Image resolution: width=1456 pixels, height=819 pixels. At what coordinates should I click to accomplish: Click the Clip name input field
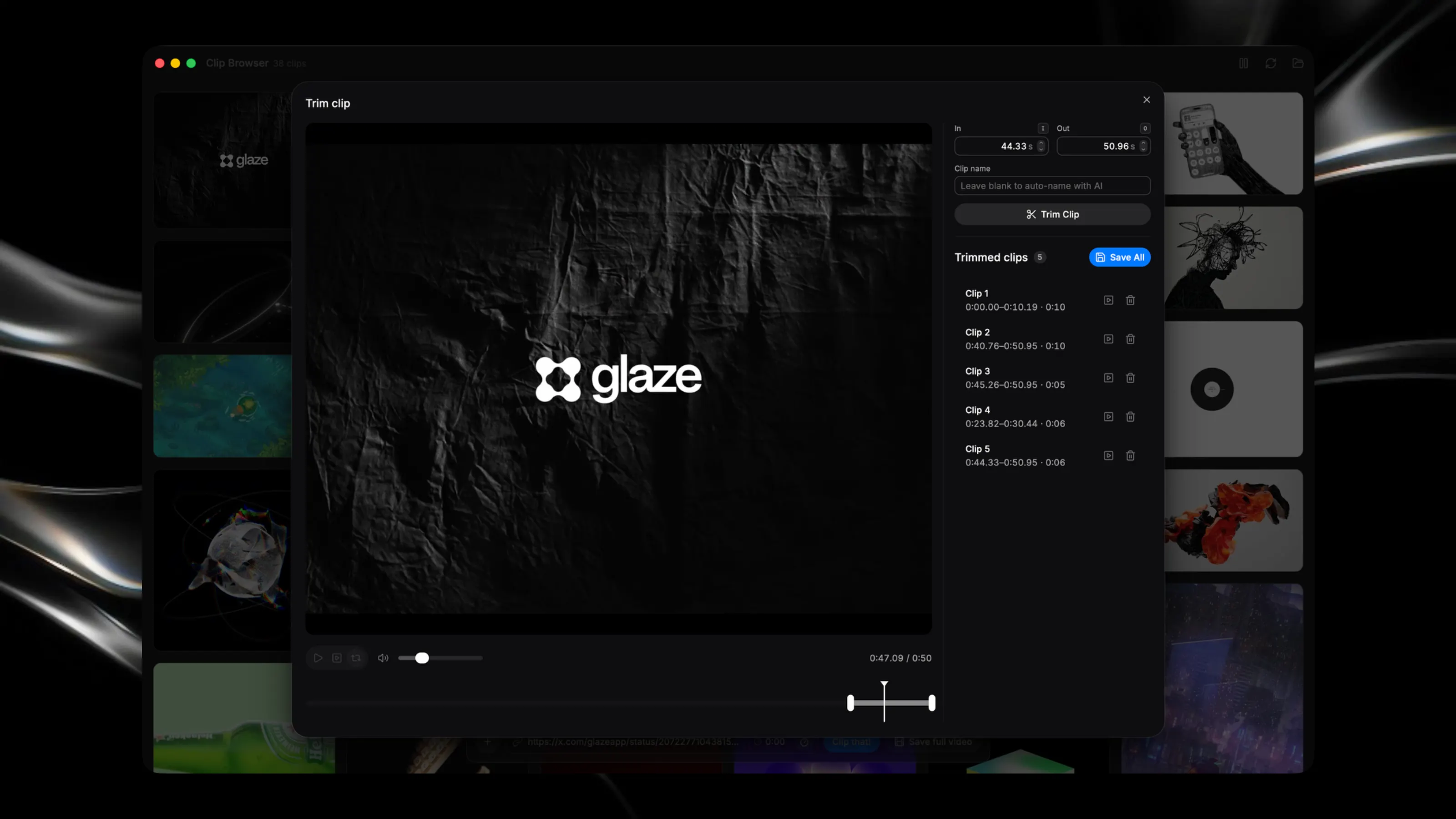tap(1052, 186)
